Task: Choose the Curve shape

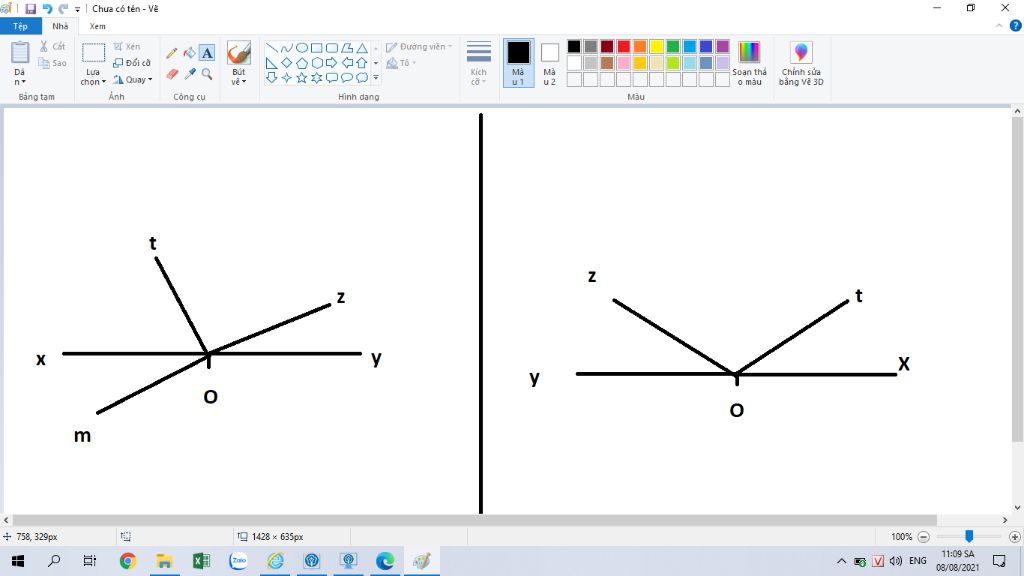Action: (x=287, y=48)
